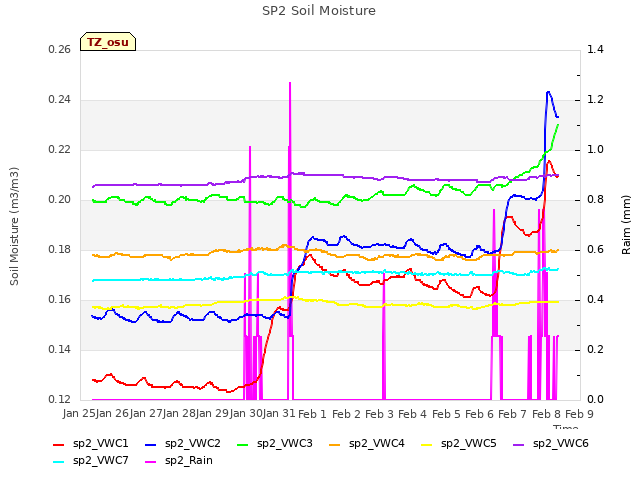Click the red sp2_VWC1 legend swatch

tap(59, 444)
